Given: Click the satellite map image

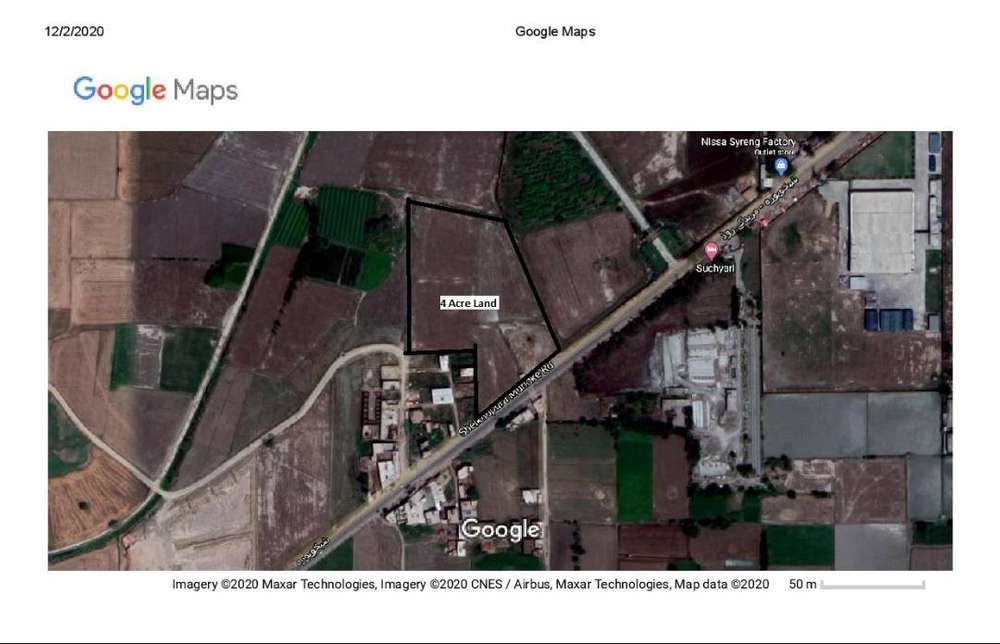Looking at the screenshot, I should tap(500, 351).
